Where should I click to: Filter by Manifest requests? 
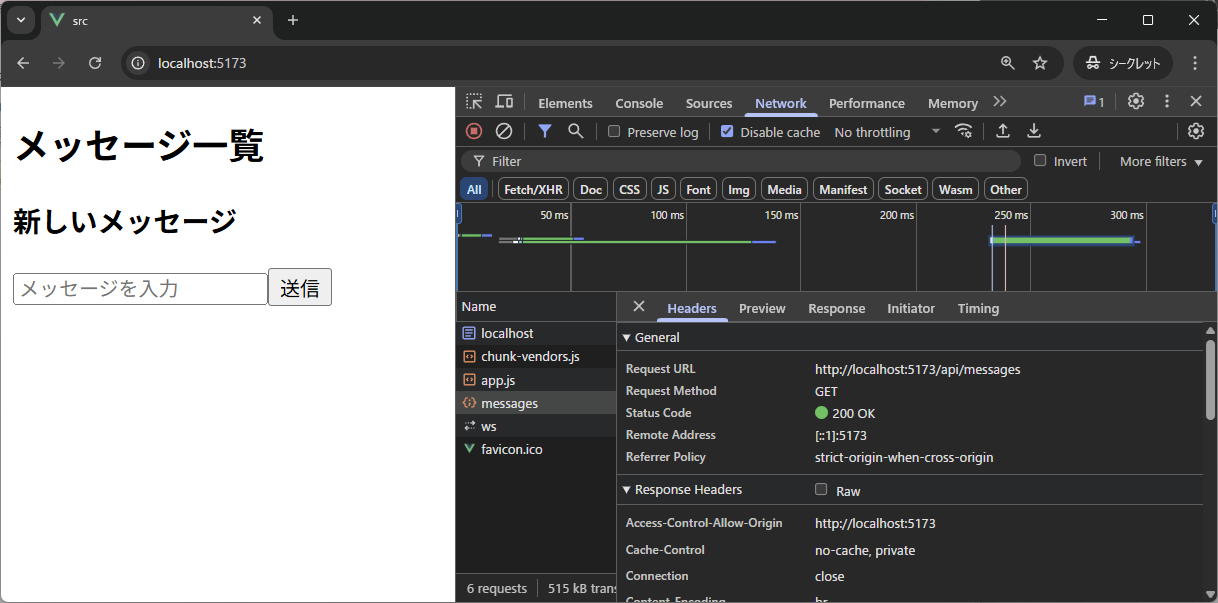coord(843,189)
